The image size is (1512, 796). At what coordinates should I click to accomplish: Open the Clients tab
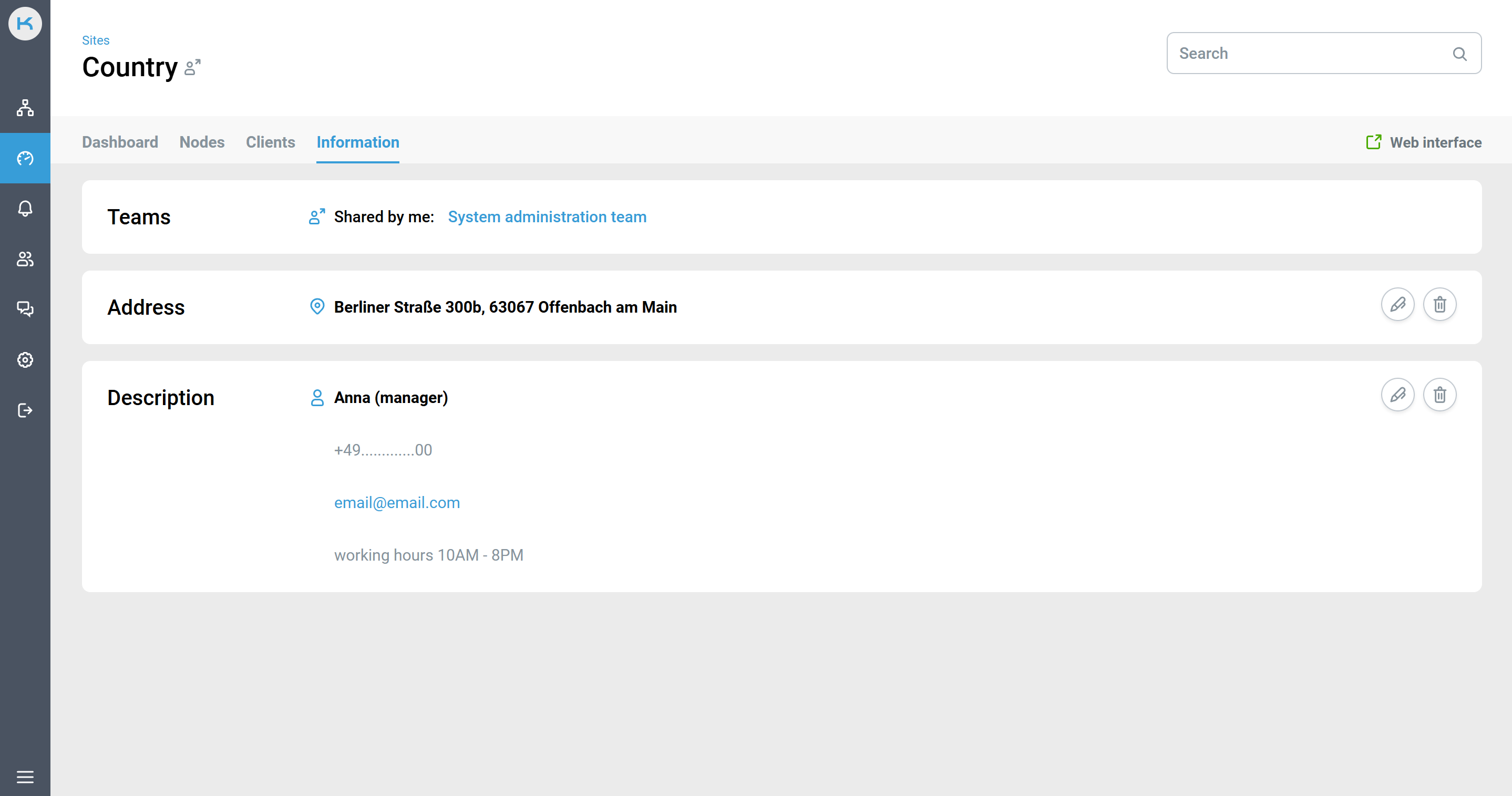click(x=270, y=142)
